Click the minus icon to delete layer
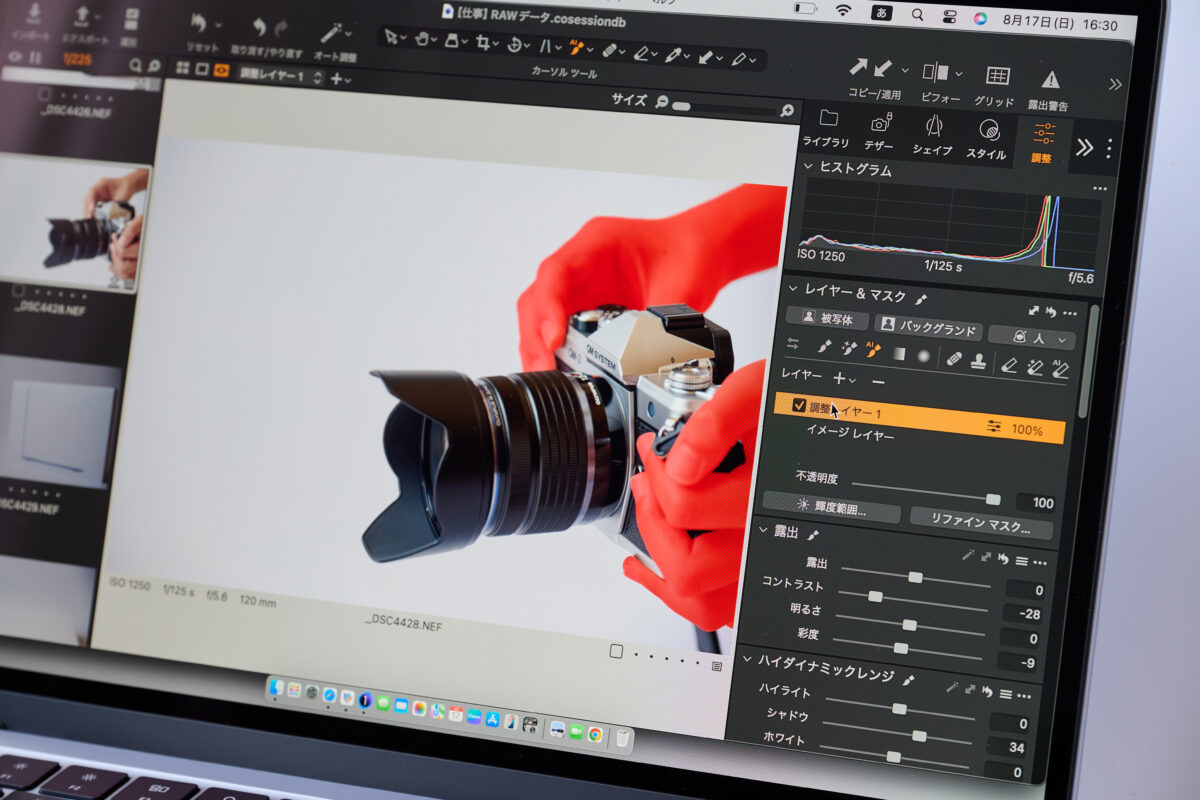The width and height of the screenshot is (1200, 800). point(877,381)
